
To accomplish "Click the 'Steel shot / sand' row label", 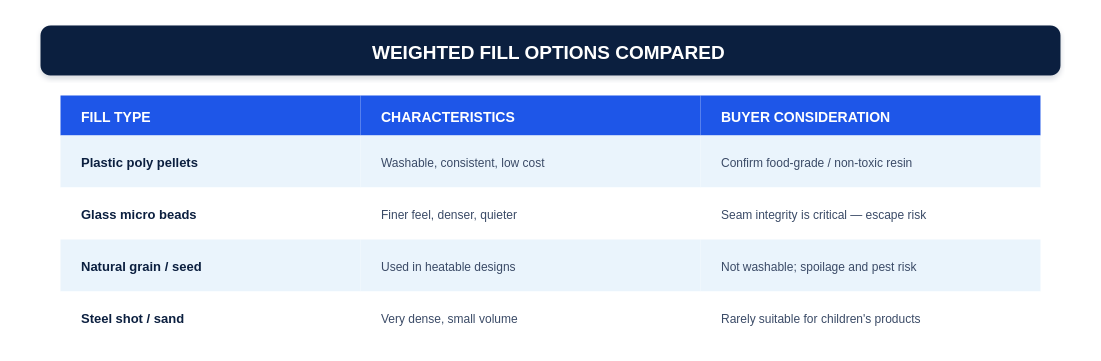I will tap(132, 319).
